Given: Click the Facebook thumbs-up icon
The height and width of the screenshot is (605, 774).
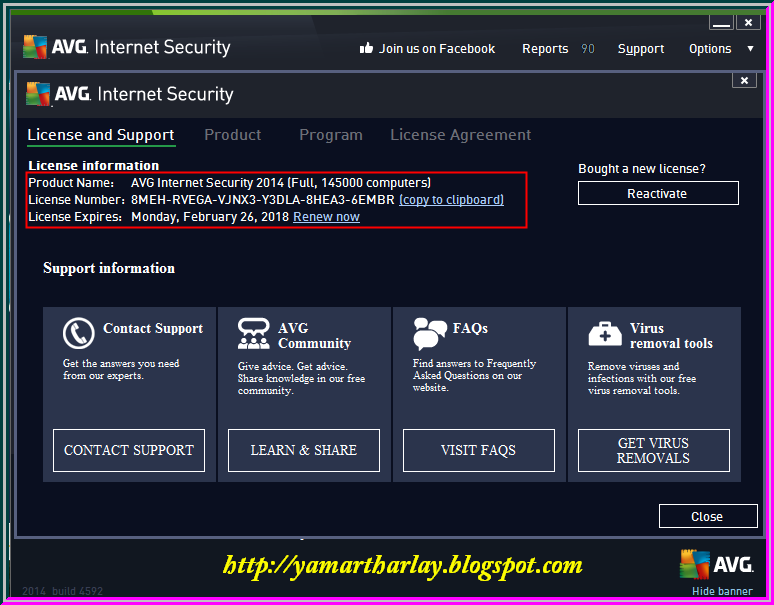Looking at the screenshot, I should click(366, 48).
